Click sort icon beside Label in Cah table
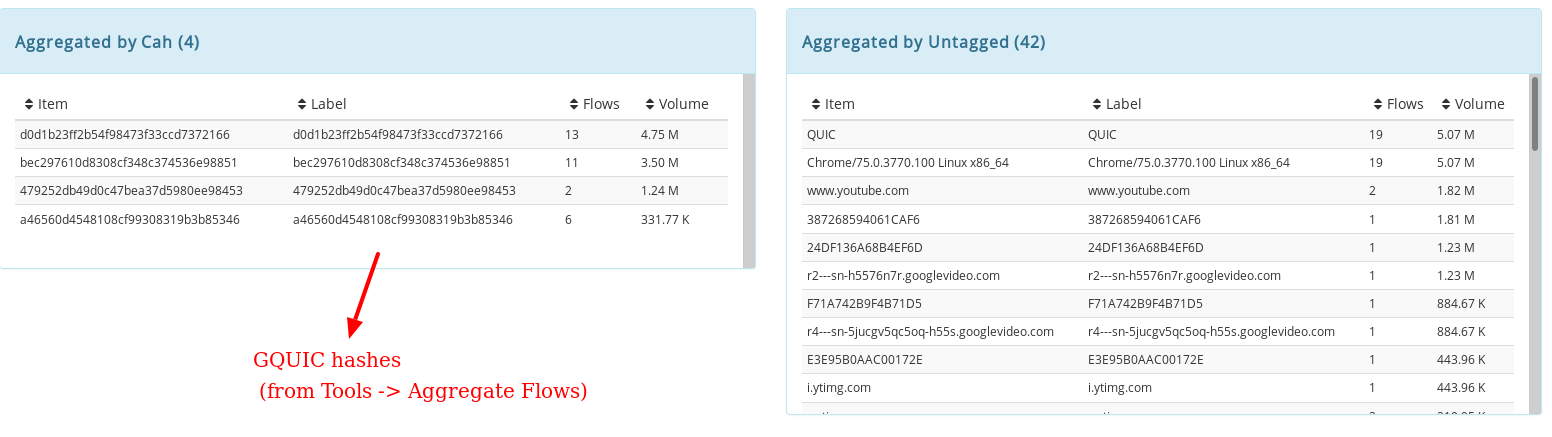Viewport: 1552px width, 437px height. pos(302,104)
